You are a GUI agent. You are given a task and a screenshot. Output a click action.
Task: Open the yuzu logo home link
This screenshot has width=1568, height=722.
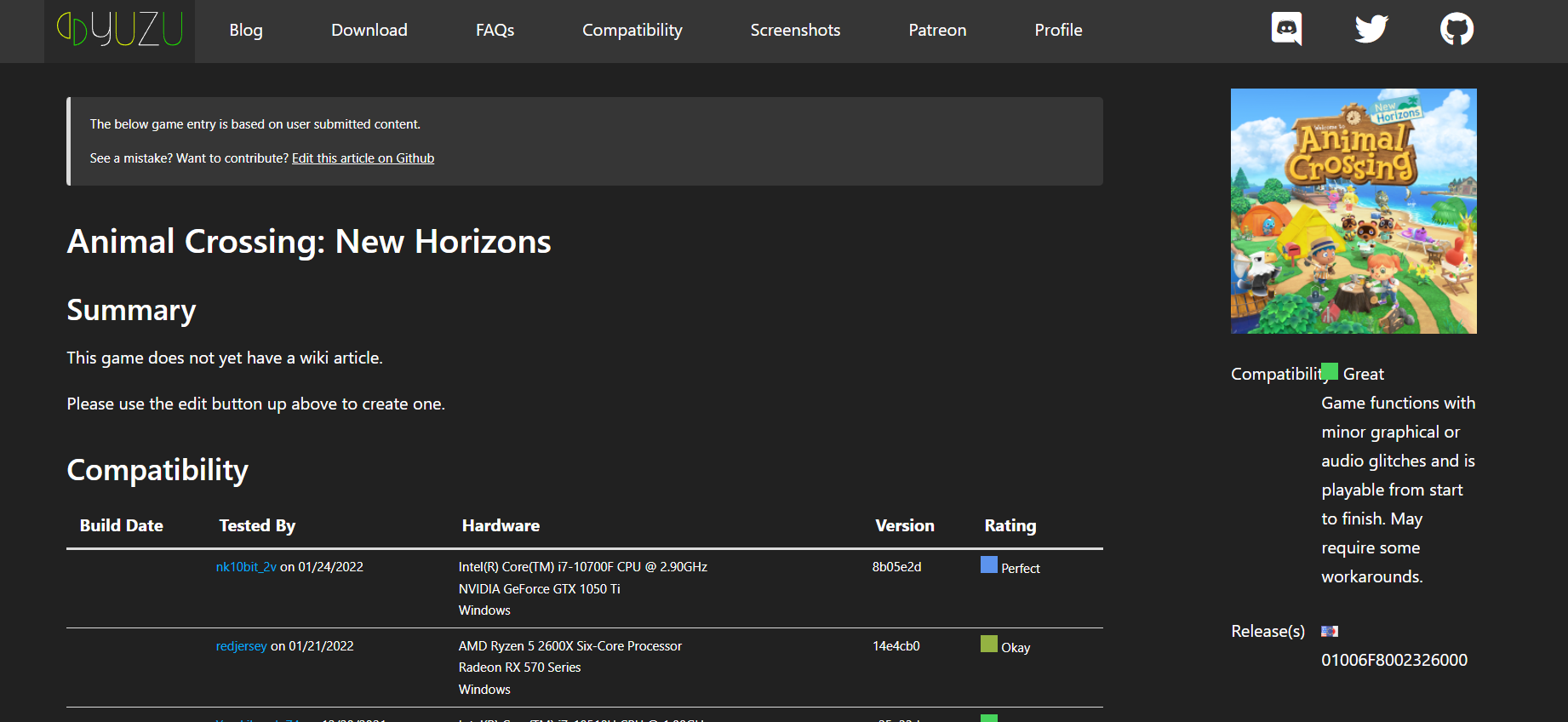coord(119,31)
